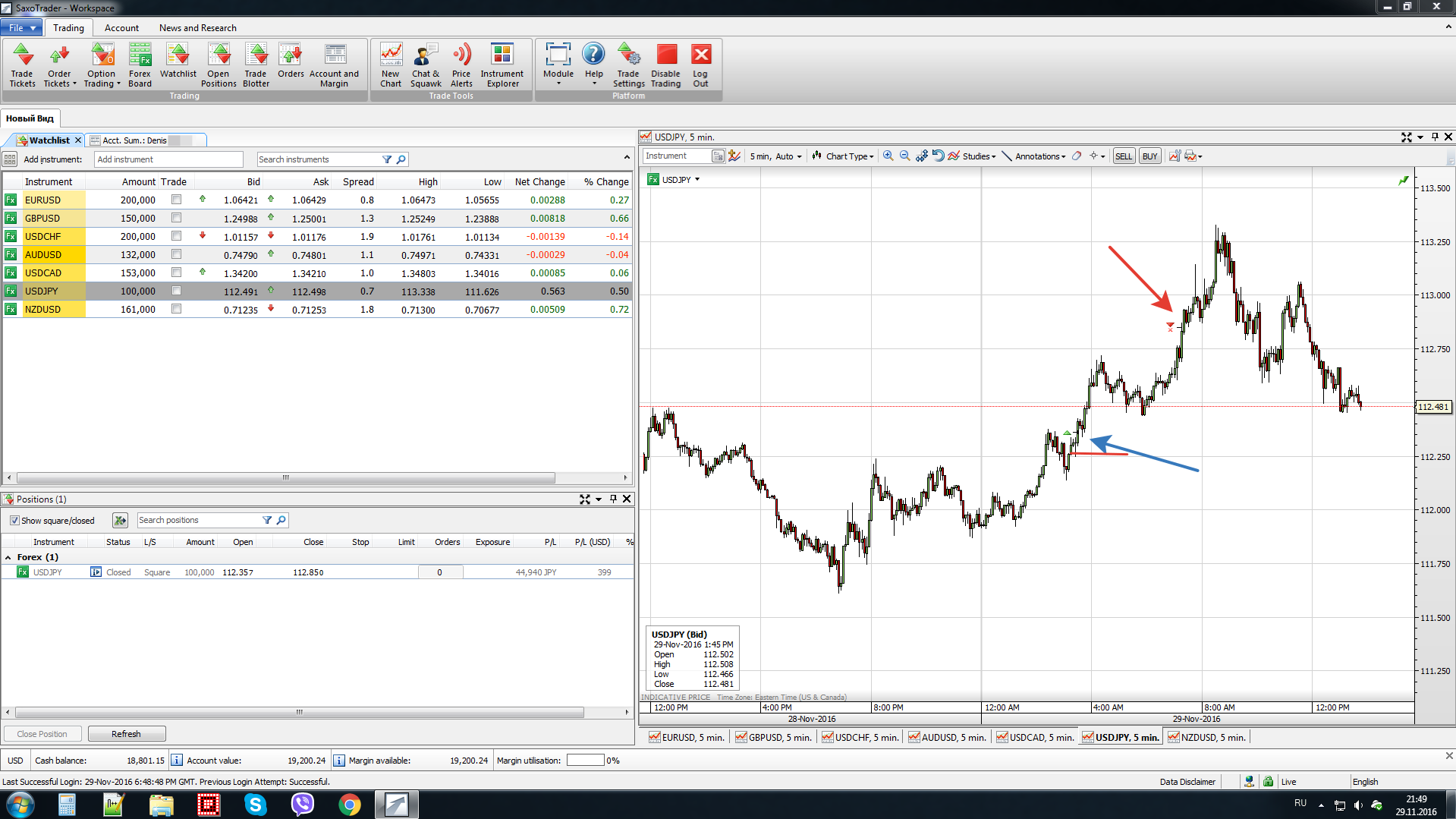Show Open Positions module
This screenshot has width=1456, height=819.
pyautogui.click(x=219, y=65)
